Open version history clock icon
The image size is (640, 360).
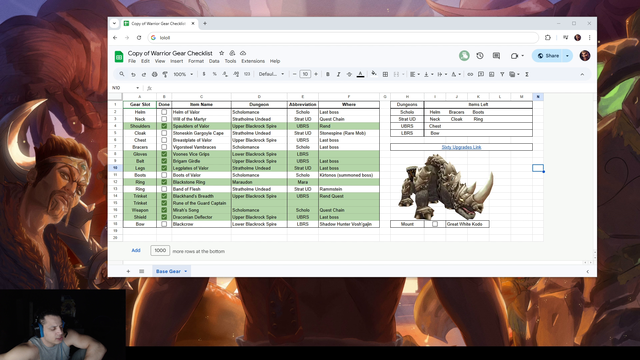pyautogui.click(x=480, y=56)
